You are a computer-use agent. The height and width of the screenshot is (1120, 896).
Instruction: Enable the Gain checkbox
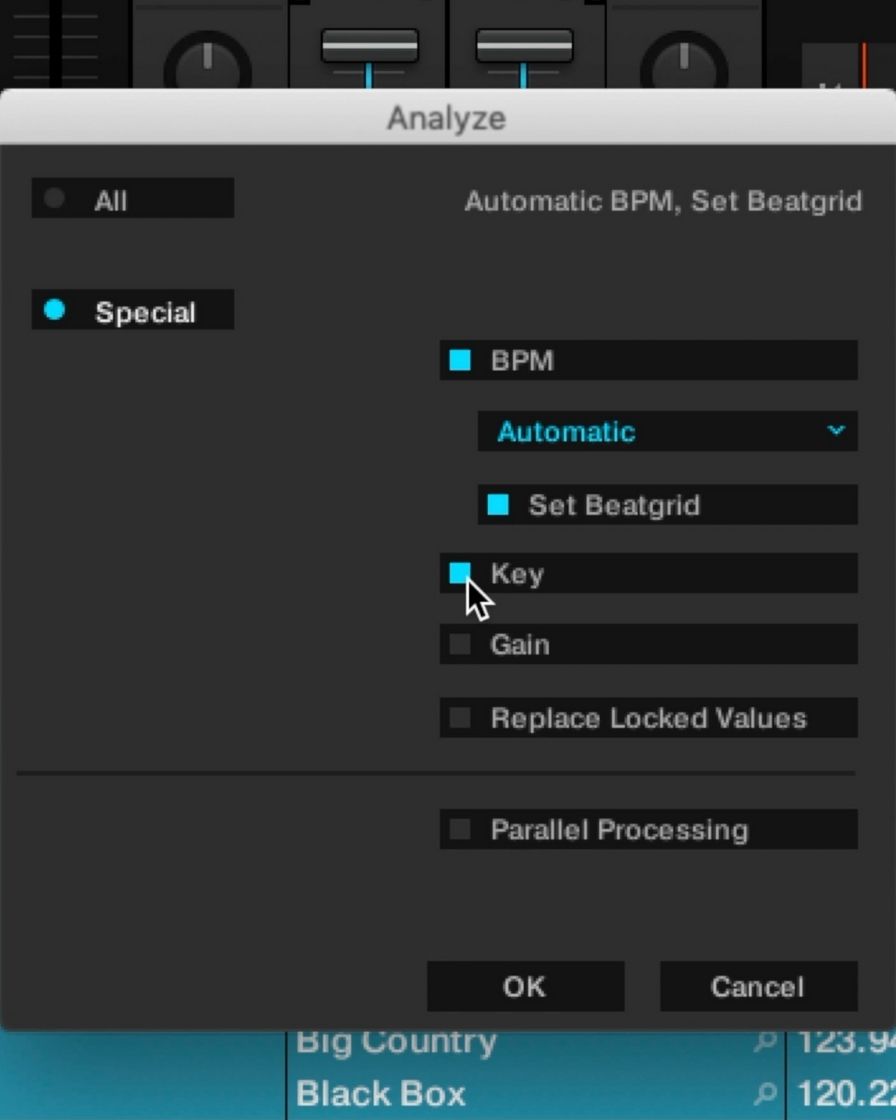pos(460,645)
